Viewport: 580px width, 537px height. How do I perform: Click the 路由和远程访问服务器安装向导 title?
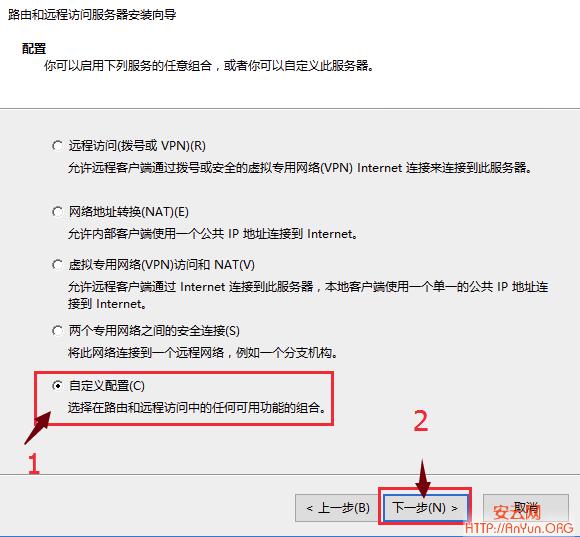[x=92, y=15]
